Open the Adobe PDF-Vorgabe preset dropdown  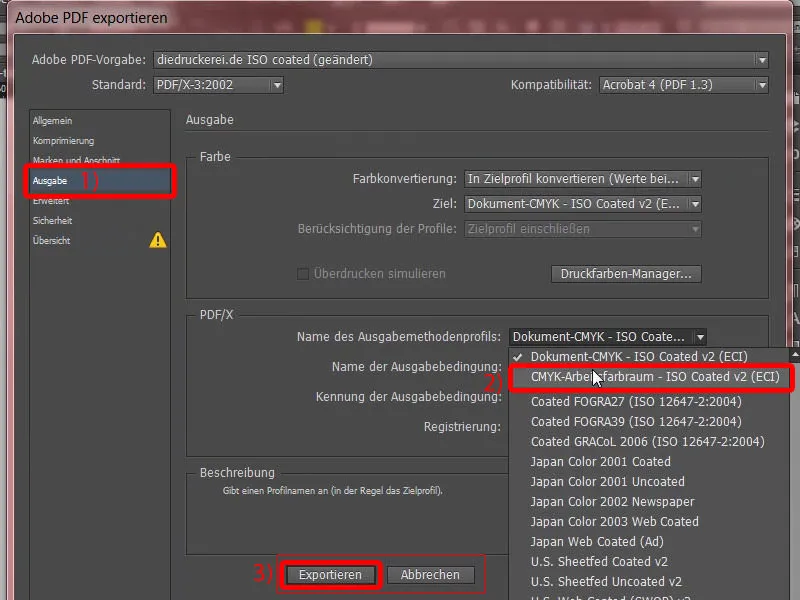461,60
